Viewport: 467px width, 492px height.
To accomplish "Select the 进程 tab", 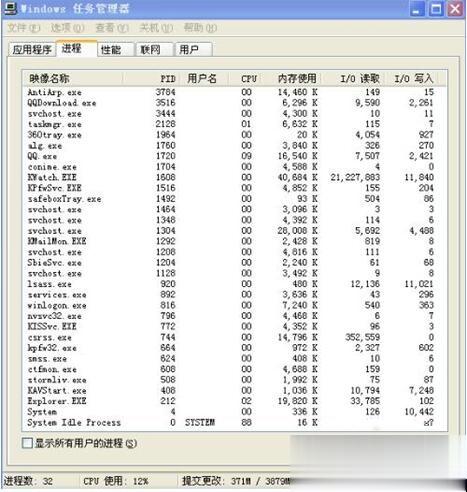I will [76, 49].
